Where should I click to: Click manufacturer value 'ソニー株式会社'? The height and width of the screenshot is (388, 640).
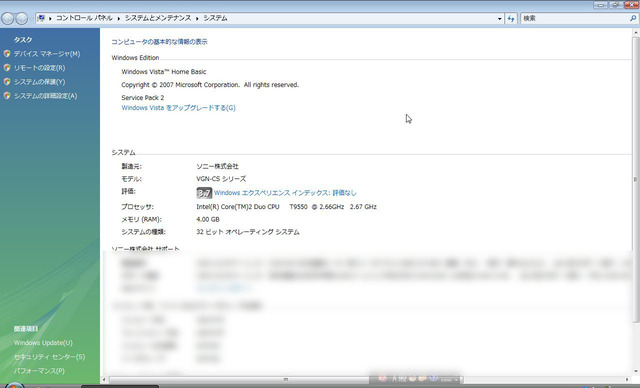coord(217,166)
